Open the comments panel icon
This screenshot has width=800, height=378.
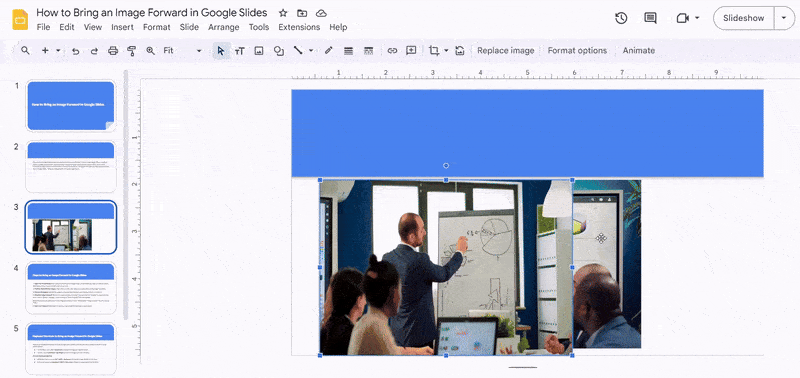point(650,18)
